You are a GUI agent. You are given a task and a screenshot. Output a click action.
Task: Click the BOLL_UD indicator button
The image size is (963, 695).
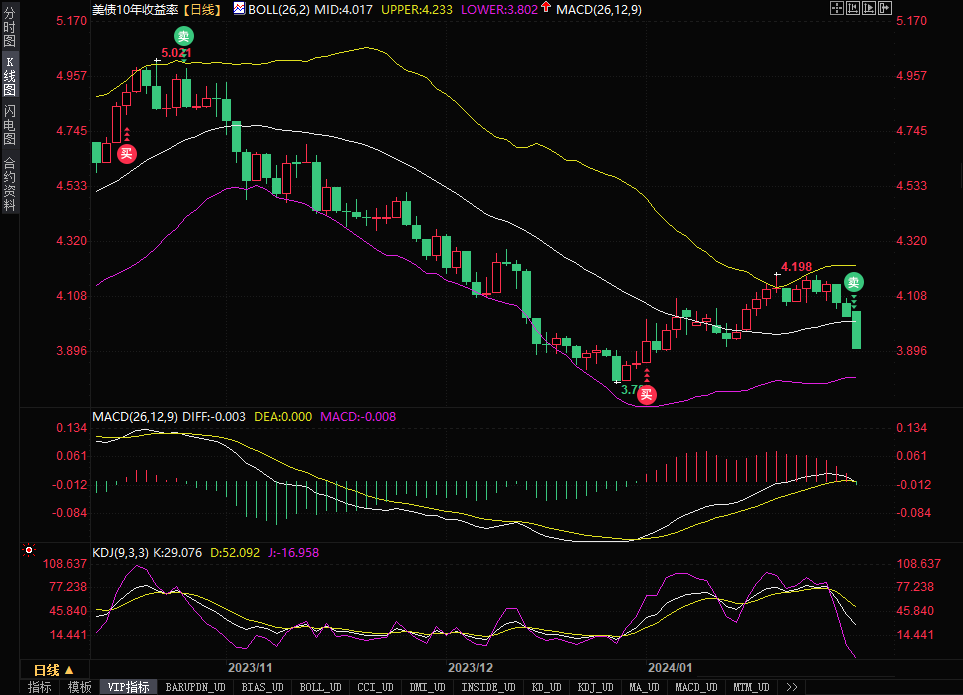(320, 687)
